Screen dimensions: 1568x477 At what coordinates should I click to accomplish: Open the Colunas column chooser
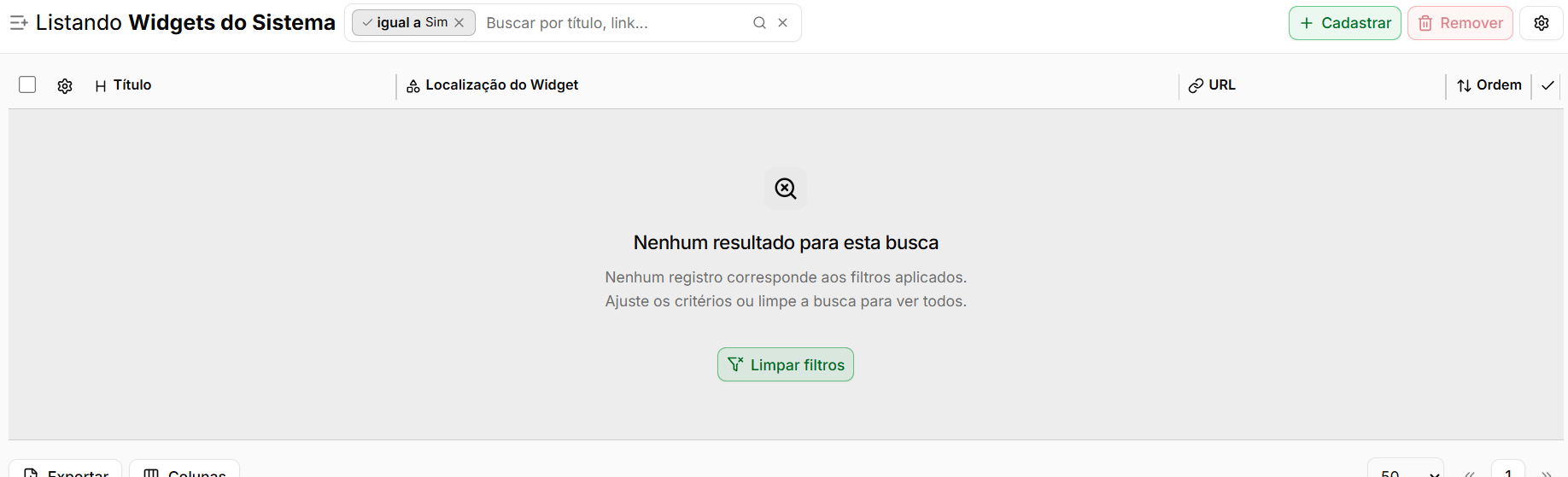pos(184,468)
